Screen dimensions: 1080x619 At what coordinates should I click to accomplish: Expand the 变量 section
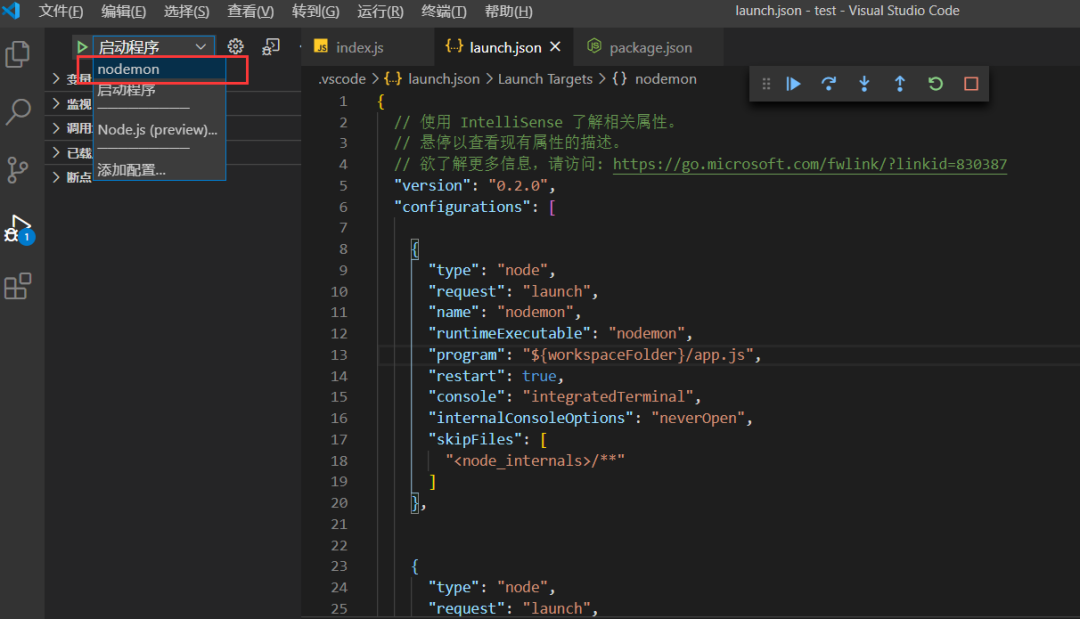click(72, 78)
